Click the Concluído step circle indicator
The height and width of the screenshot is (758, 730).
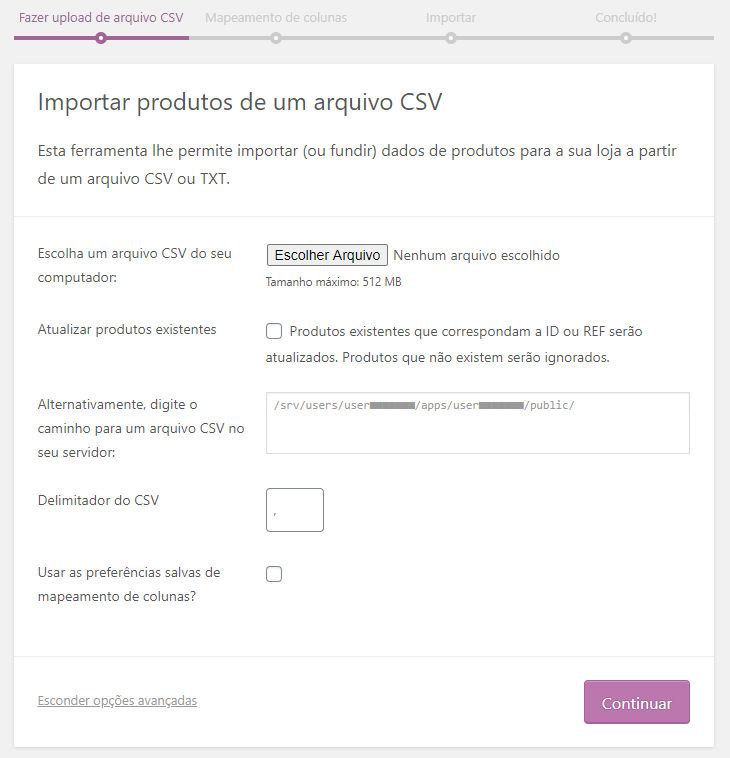[626, 38]
